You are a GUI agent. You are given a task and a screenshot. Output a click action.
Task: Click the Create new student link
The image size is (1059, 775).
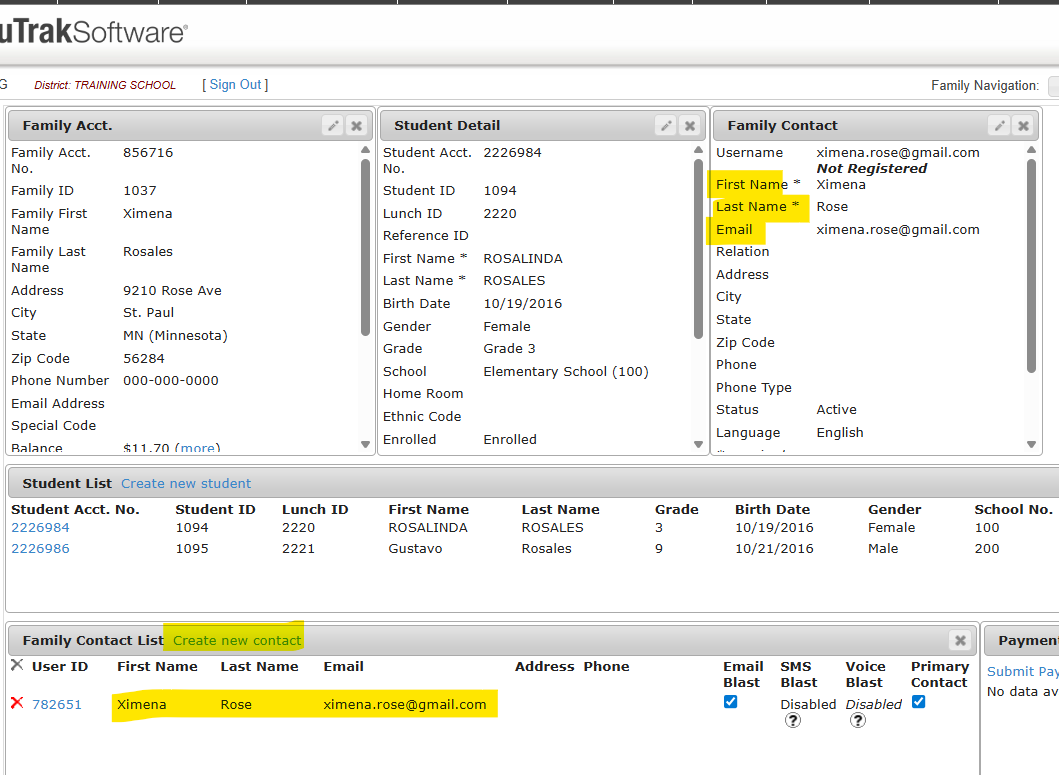point(186,484)
